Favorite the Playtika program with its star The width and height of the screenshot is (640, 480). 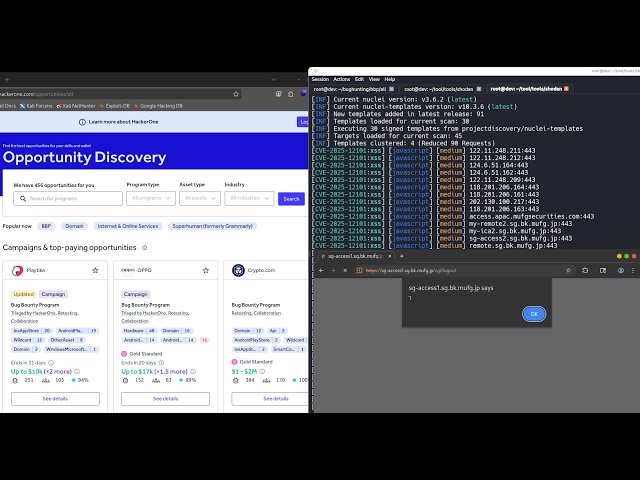tap(95, 270)
